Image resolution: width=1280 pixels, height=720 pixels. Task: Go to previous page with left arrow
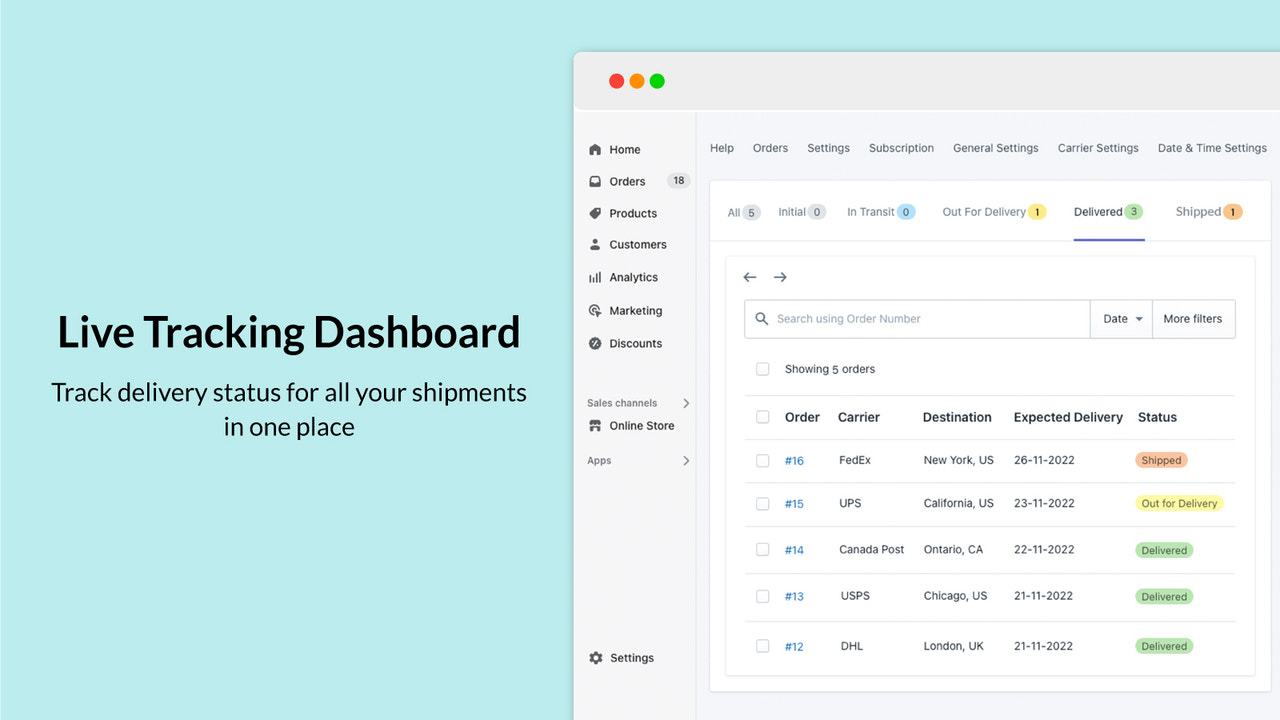point(750,277)
